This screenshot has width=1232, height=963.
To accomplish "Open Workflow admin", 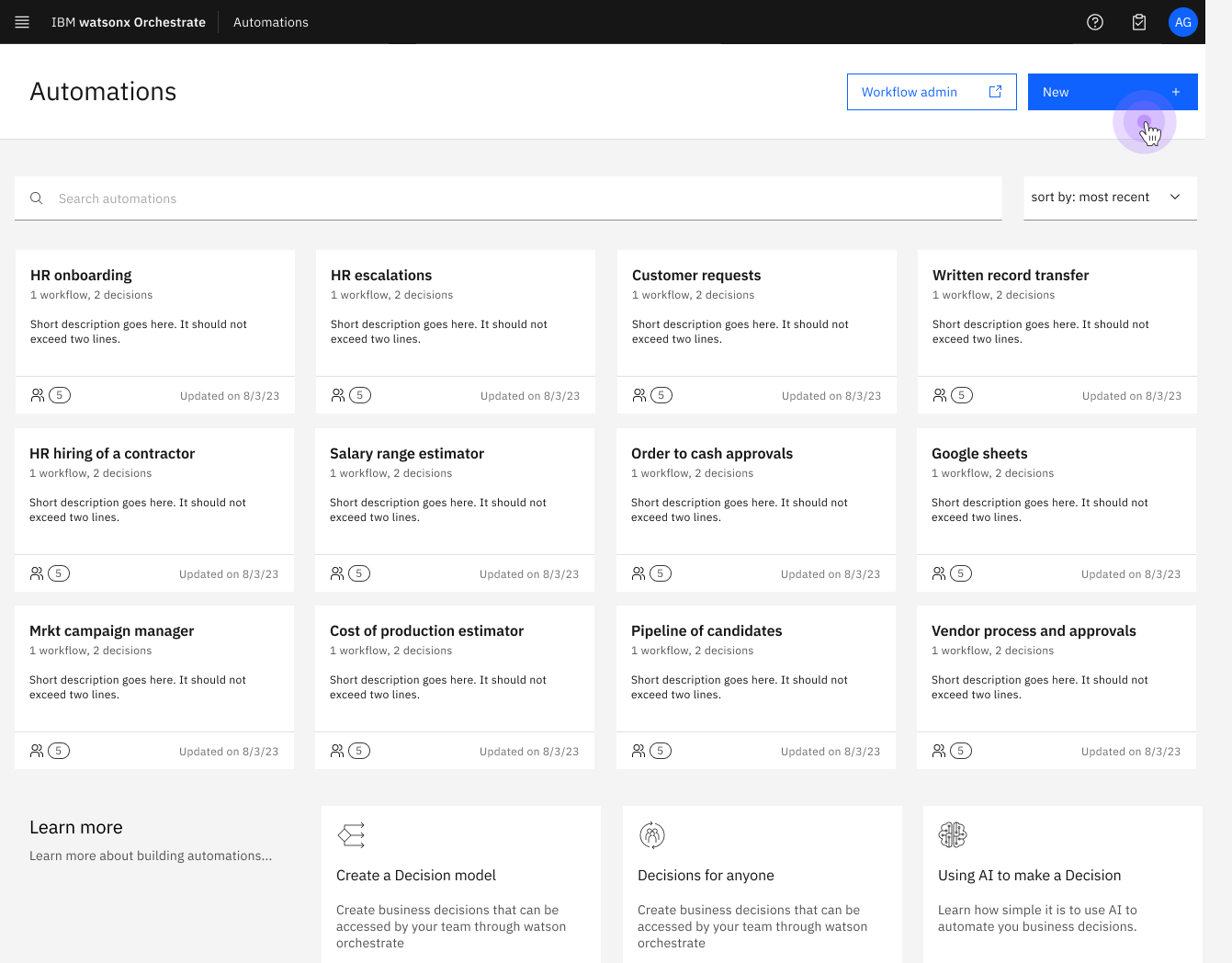I will [932, 92].
